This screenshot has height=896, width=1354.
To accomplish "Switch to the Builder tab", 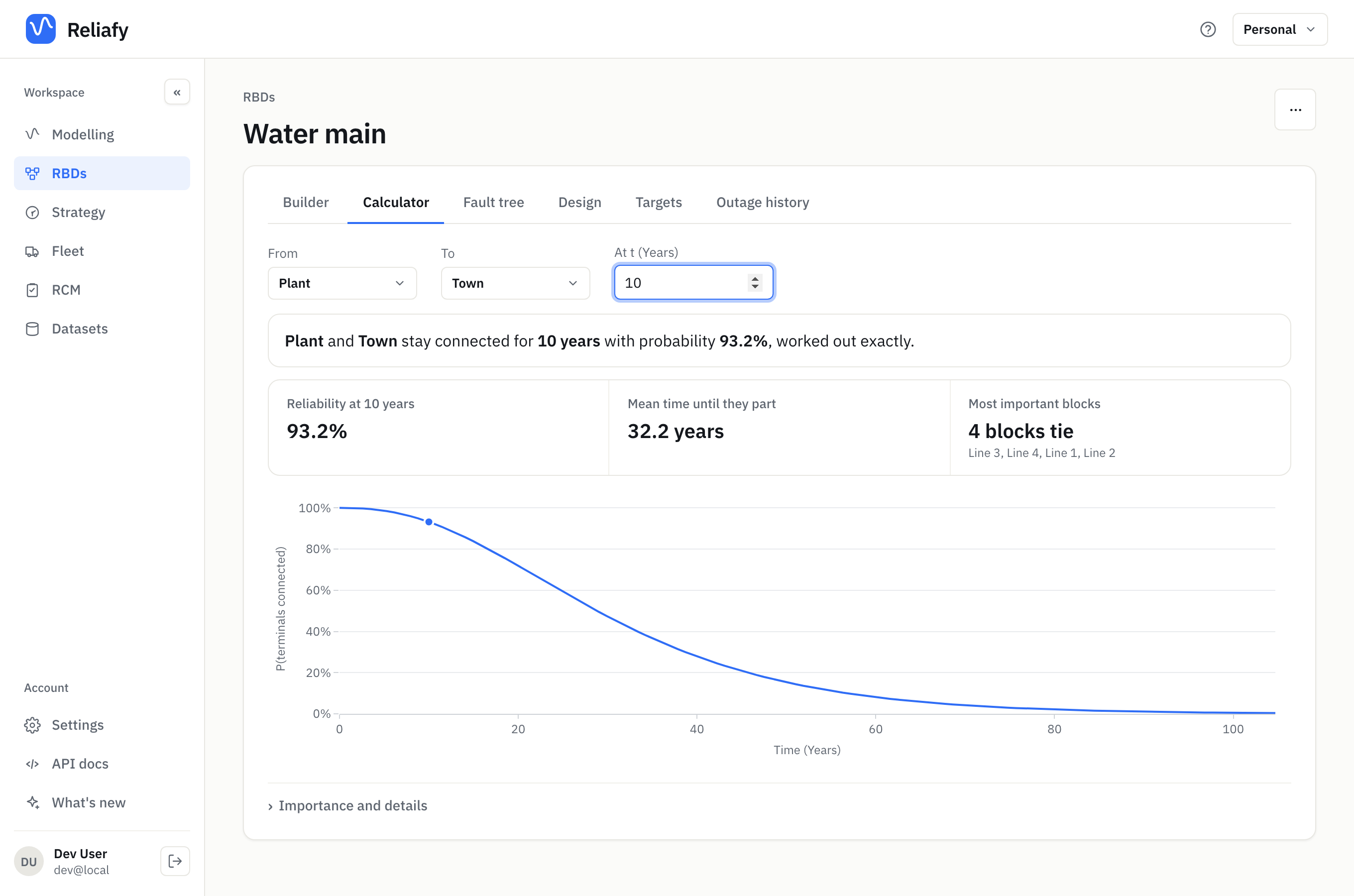I will coord(306,202).
